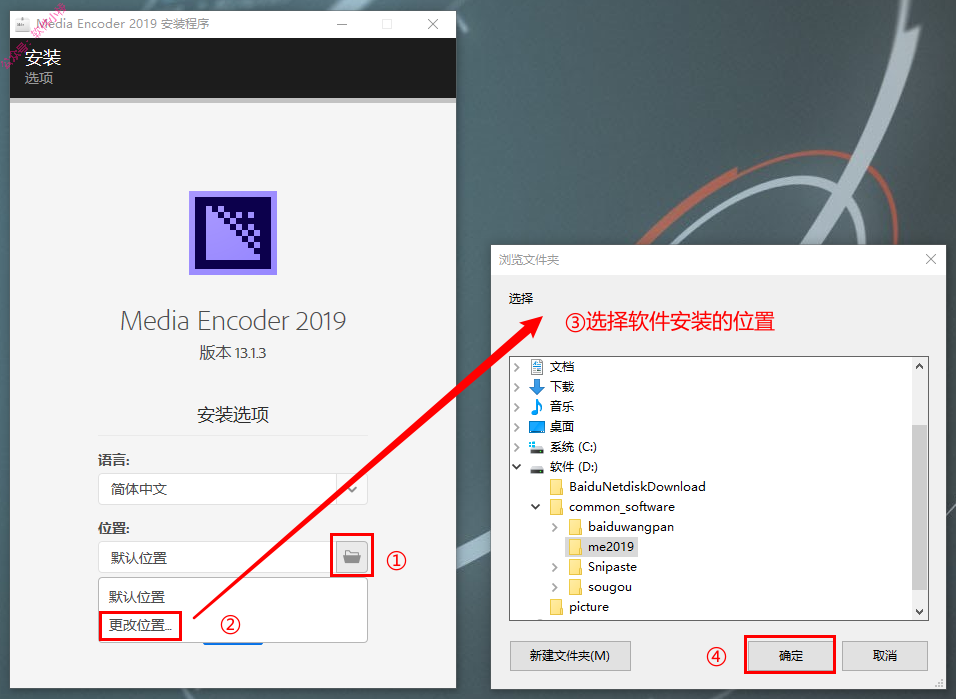Select the picture folder name
The height and width of the screenshot is (699, 956).
tap(589, 607)
